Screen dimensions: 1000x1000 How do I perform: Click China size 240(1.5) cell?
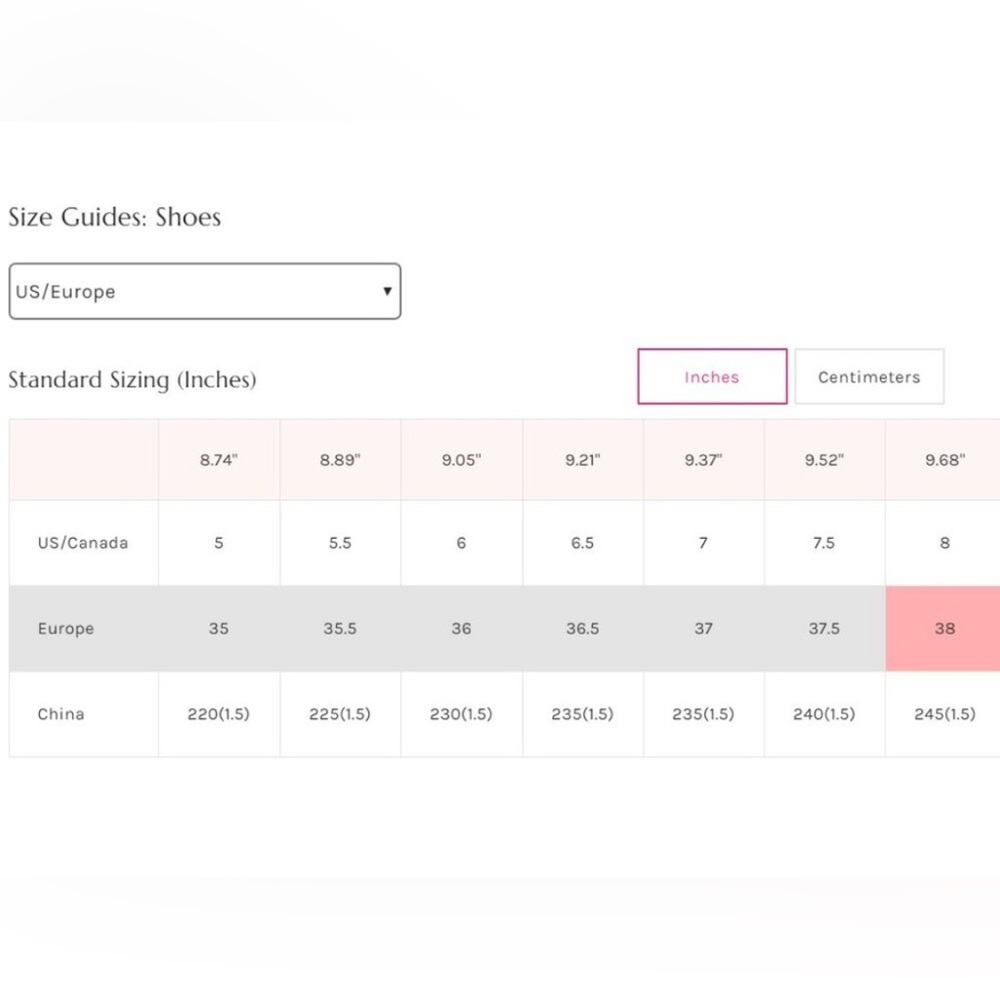point(824,714)
